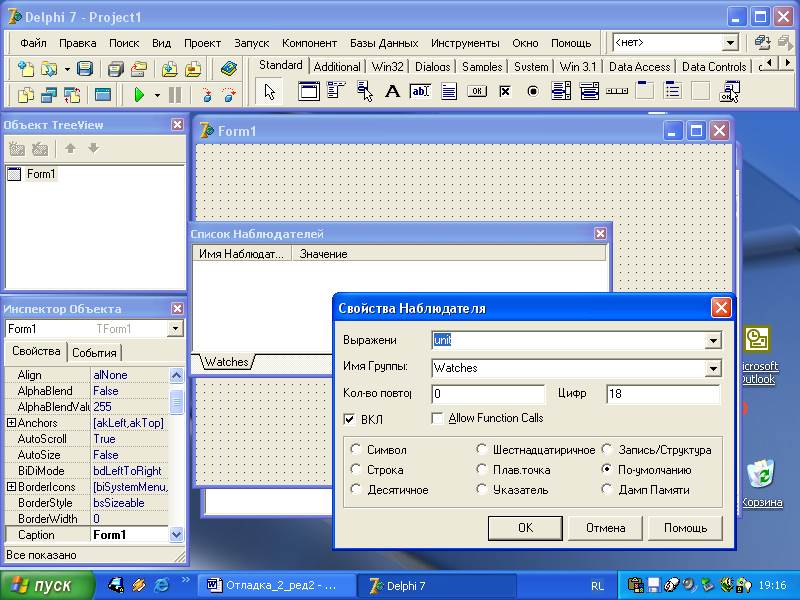Click OK in Свойства Наблюдателя dialog
The image size is (800, 600).
[525, 528]
